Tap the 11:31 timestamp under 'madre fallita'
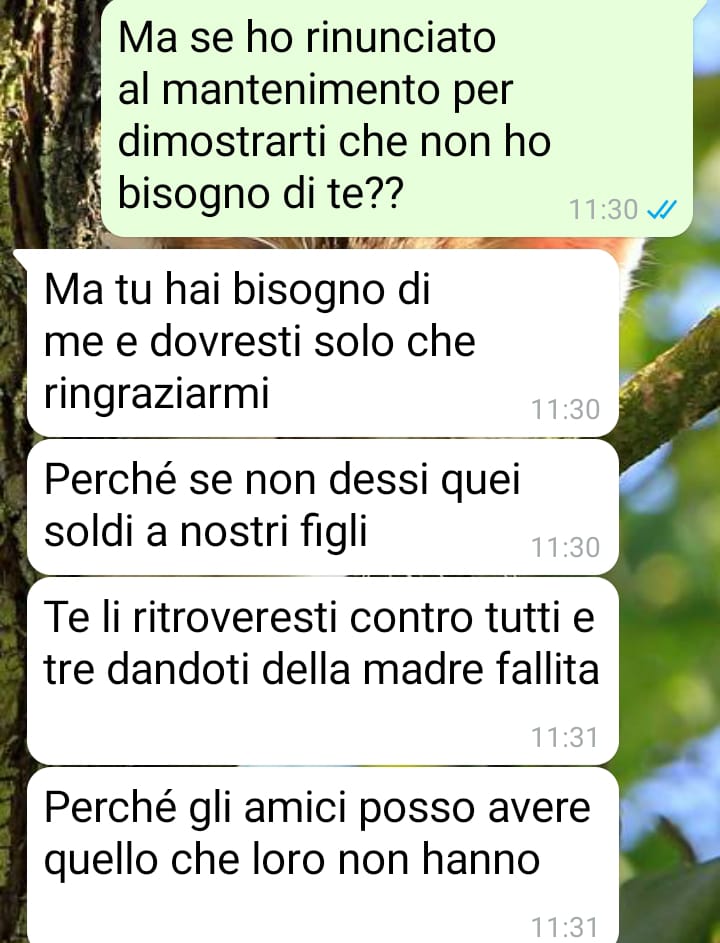720x943 pixels. coord(565,737)
